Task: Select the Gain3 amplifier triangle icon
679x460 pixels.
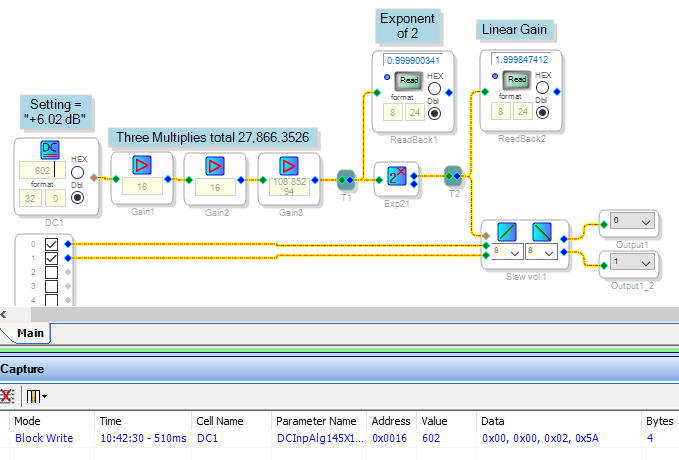Action: [x=289, y=166]
